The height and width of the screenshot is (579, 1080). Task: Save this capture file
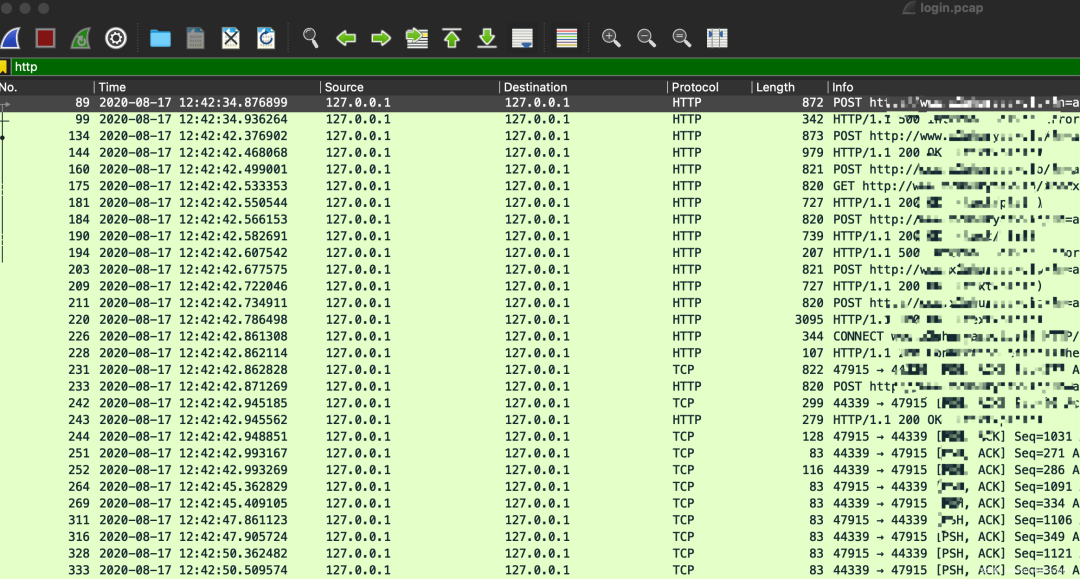coord(196,38)
